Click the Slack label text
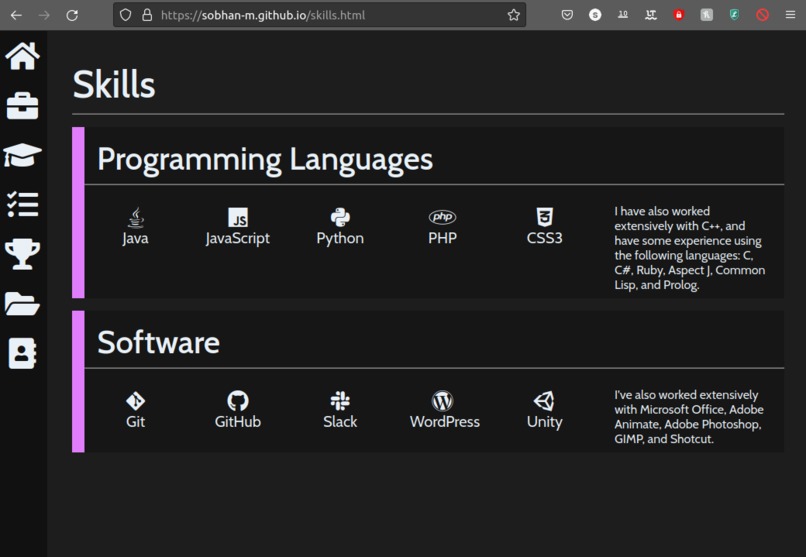The width and height of the screenshot is (806, 557). [x=340, y=422]
